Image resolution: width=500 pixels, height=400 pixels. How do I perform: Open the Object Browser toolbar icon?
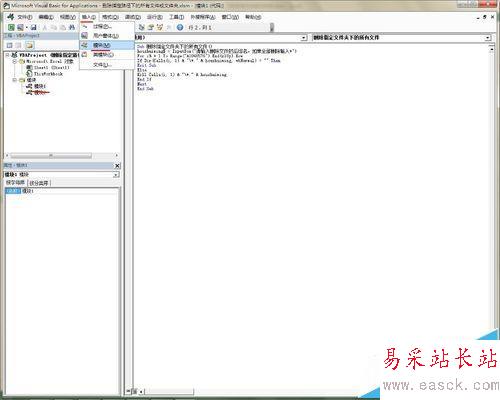[x=160, y=27]
